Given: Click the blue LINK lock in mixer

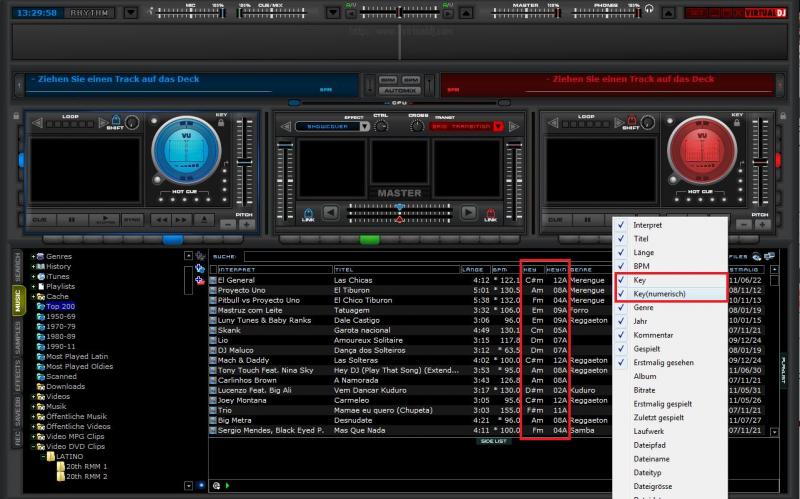Looking at the screenshot, I should pos(308,213).
